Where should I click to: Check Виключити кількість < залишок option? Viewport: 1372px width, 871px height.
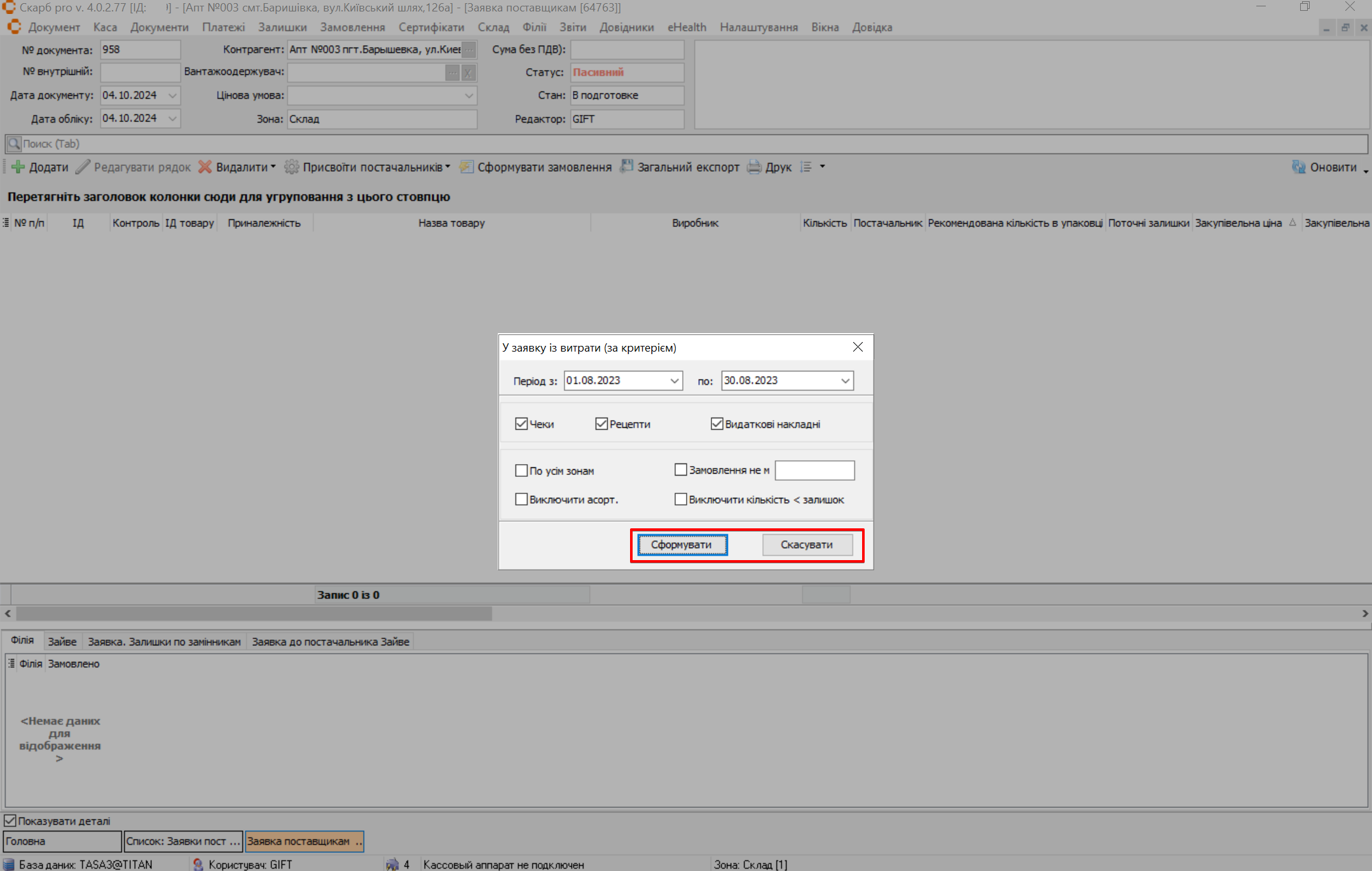coord(681,500)
